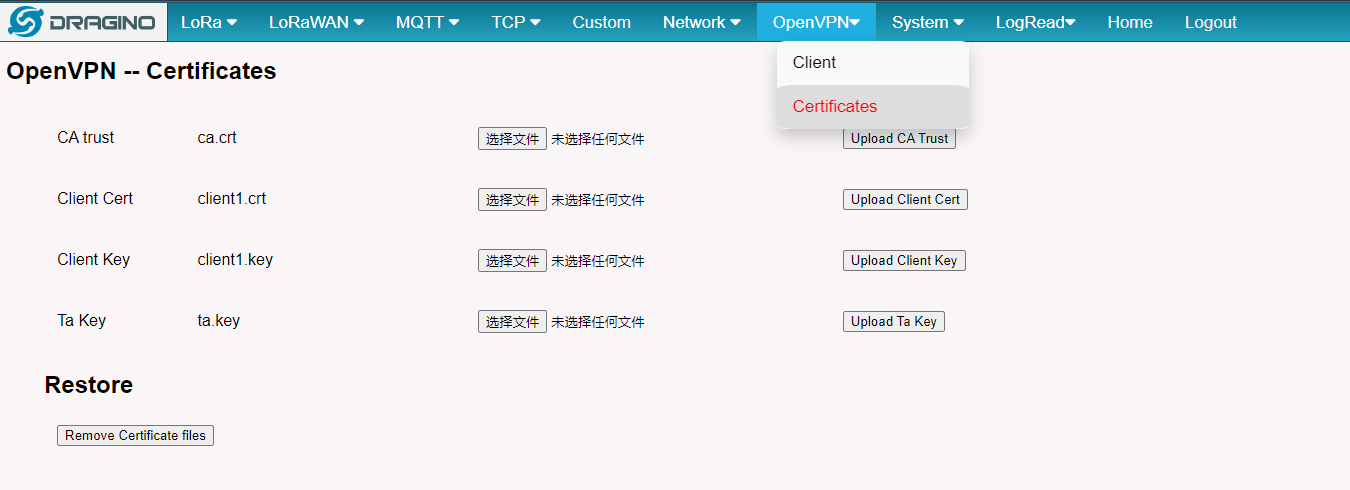Collapse the OpenVPN dropdown menu
The height and width of the screenshot is (490, 1350).
[x=816, y=22]
